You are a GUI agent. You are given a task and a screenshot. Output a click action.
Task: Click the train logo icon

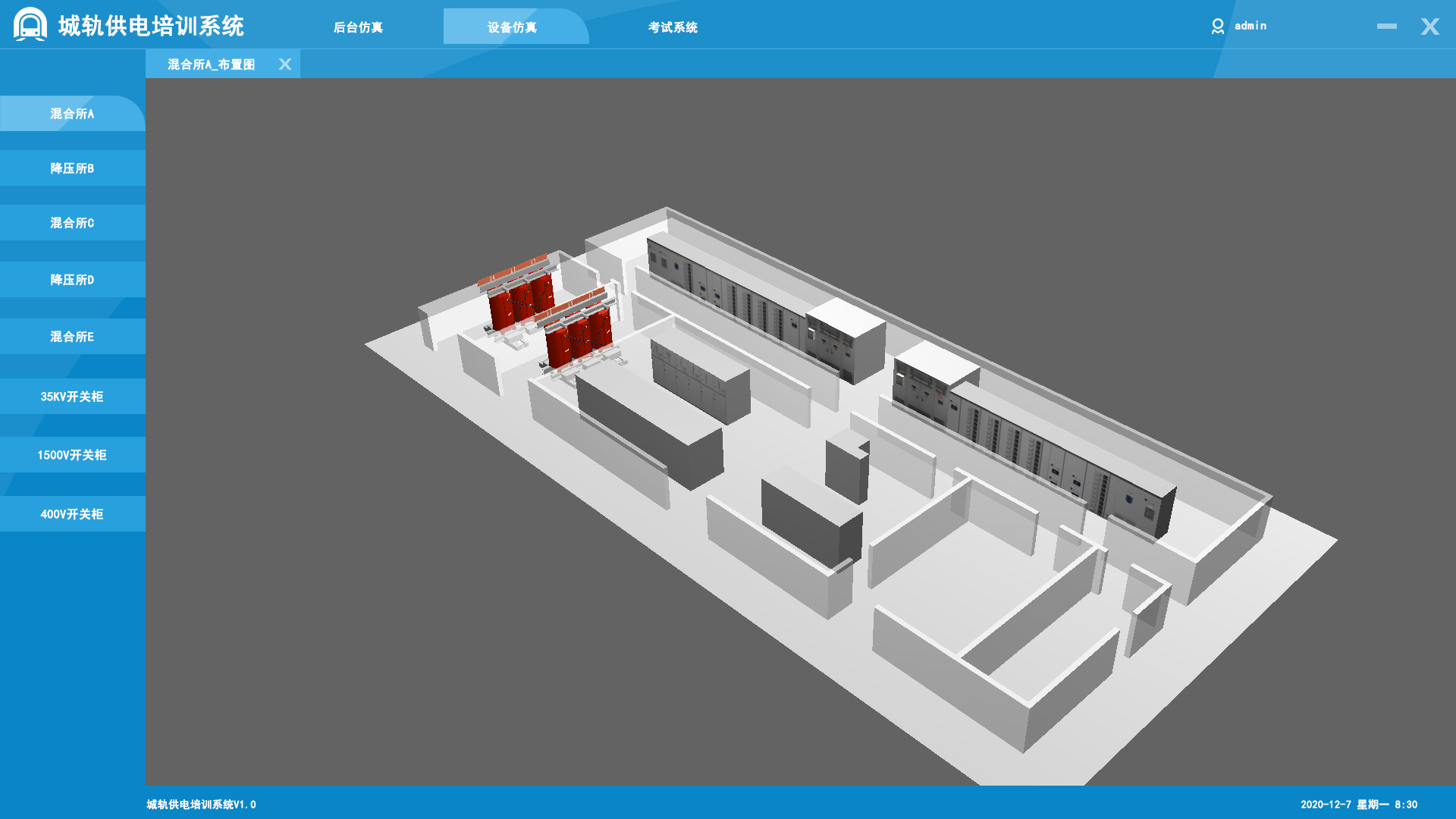pos(30,24)
